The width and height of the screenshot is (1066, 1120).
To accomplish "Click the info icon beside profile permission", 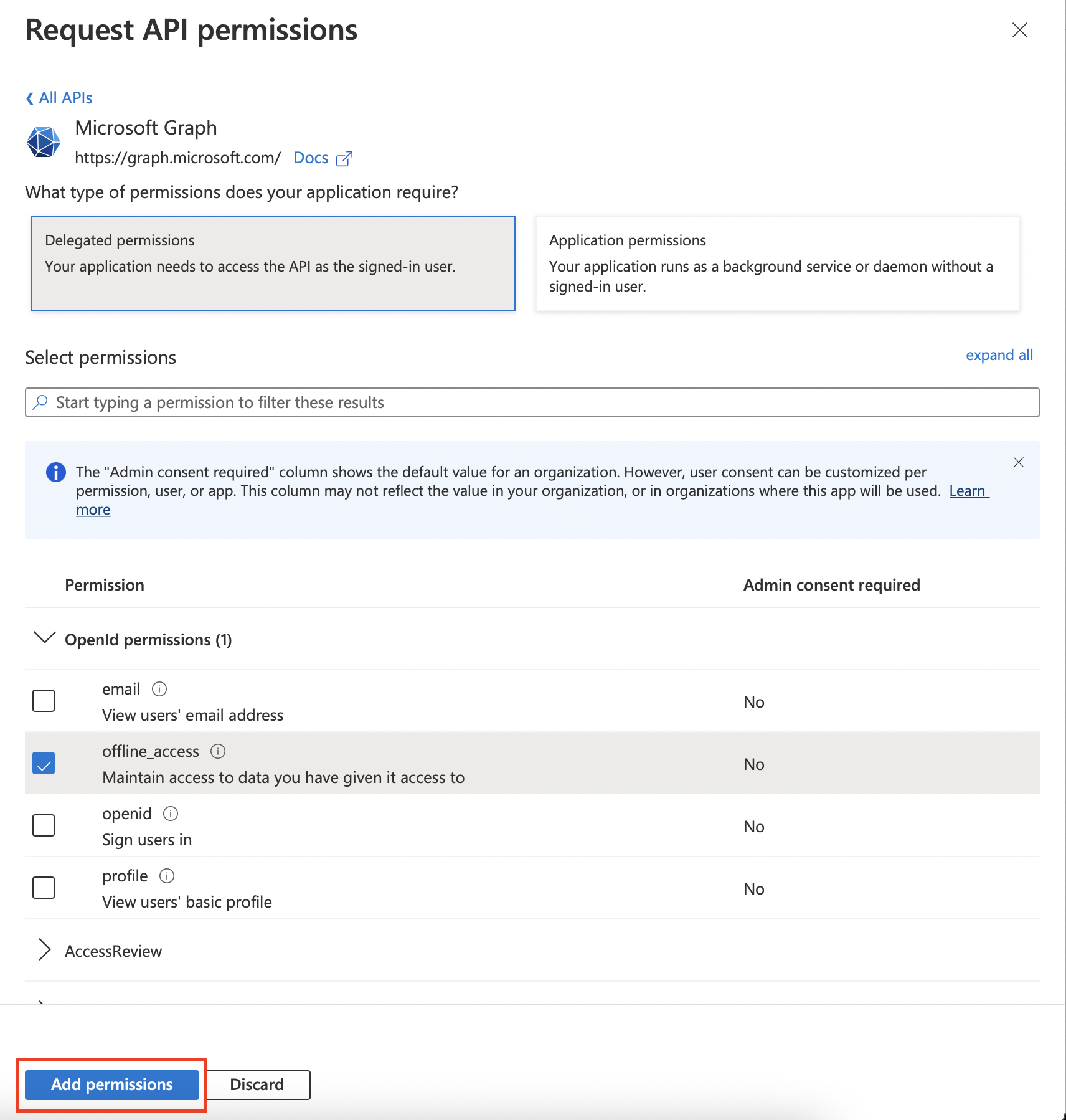I will (167, 875).
